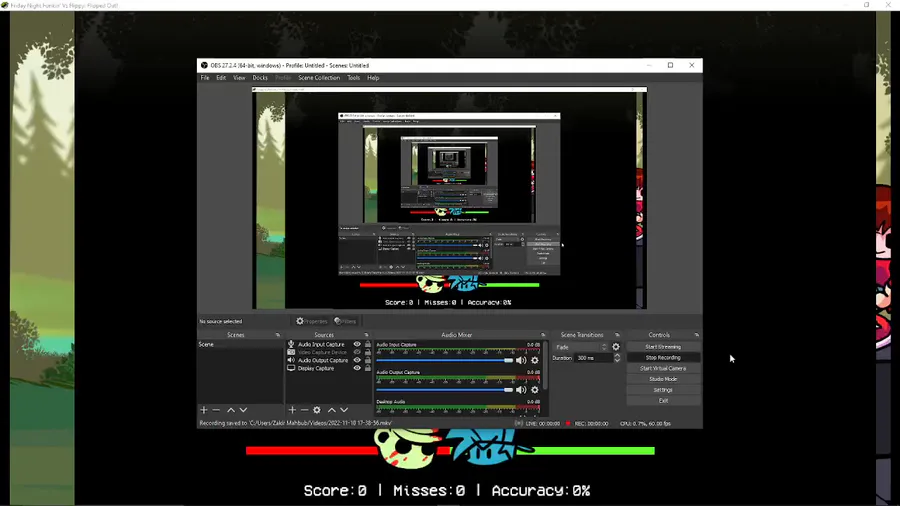The height and width of the screenshot is (506, 900).
Task: Remove selected source with minus icon
Action: tap(305, 410)
